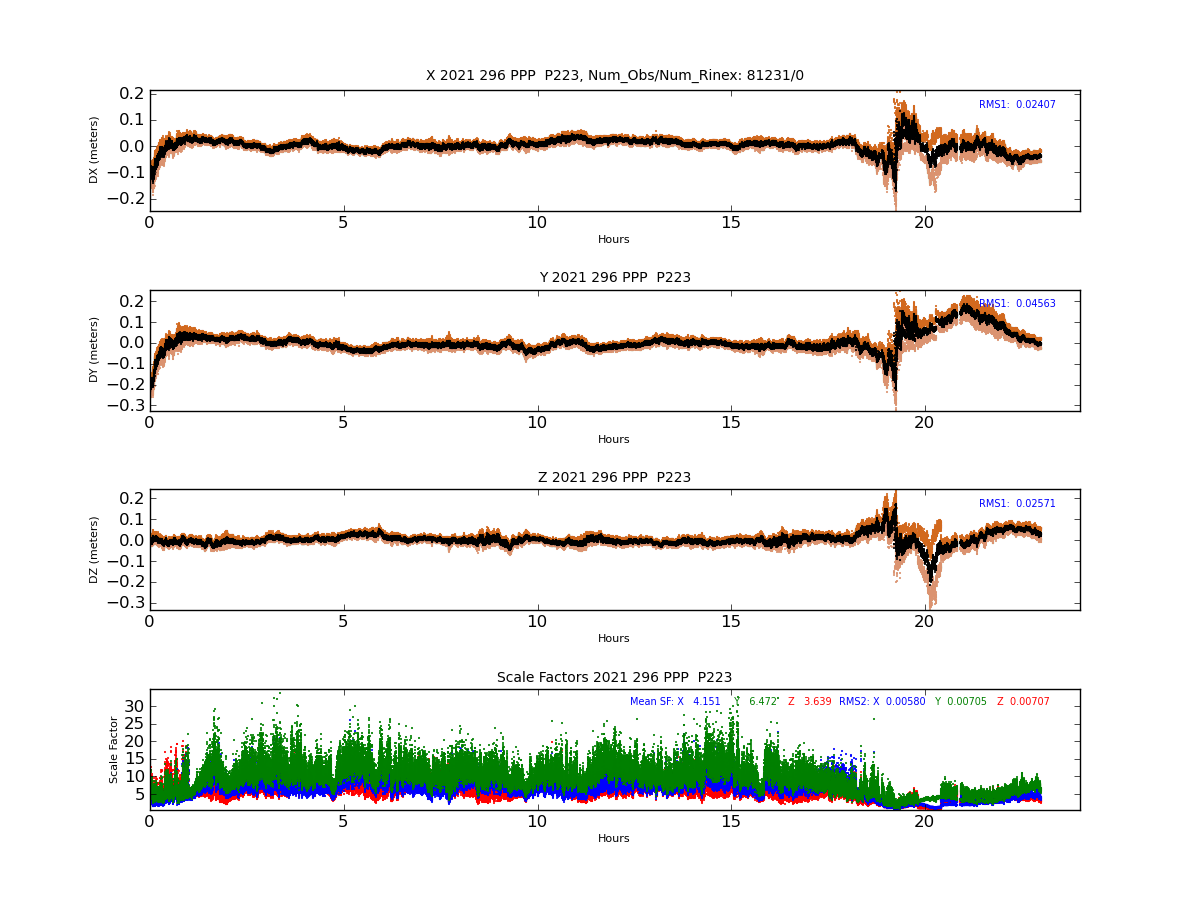The image size is (1200, 900).
Task: Click the 'DY (meters)' axis label
Action: pyautogui.click(x=94, y=350)
